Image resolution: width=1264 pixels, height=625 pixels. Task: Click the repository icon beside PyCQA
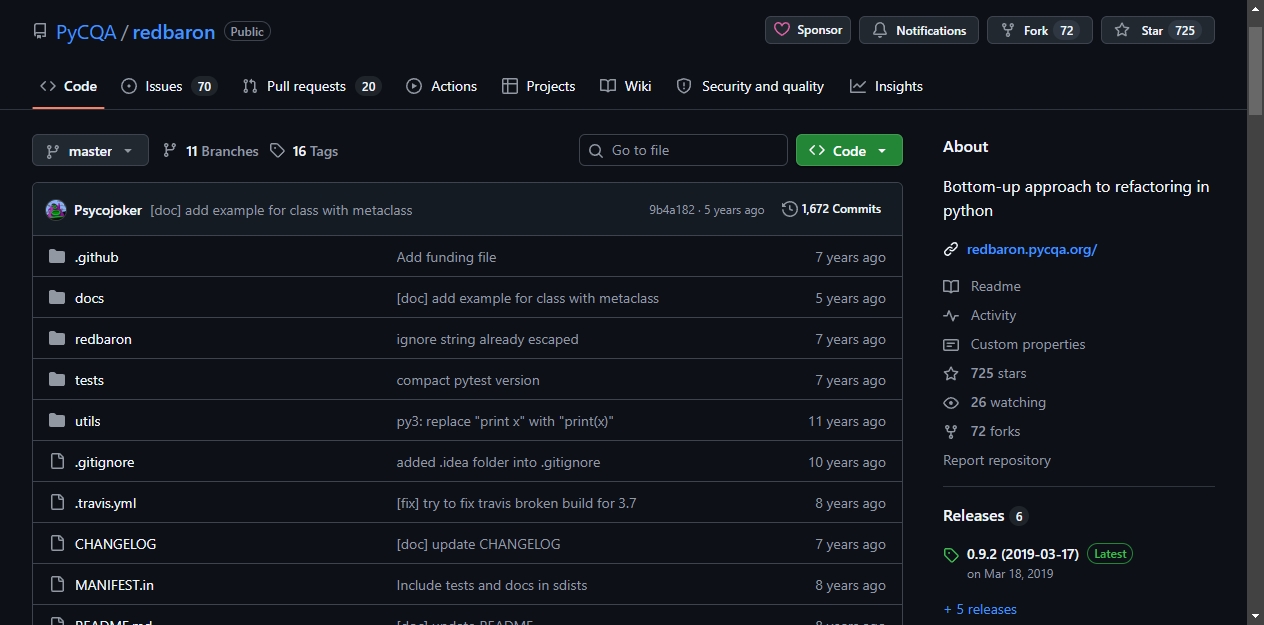pos(40,31)
